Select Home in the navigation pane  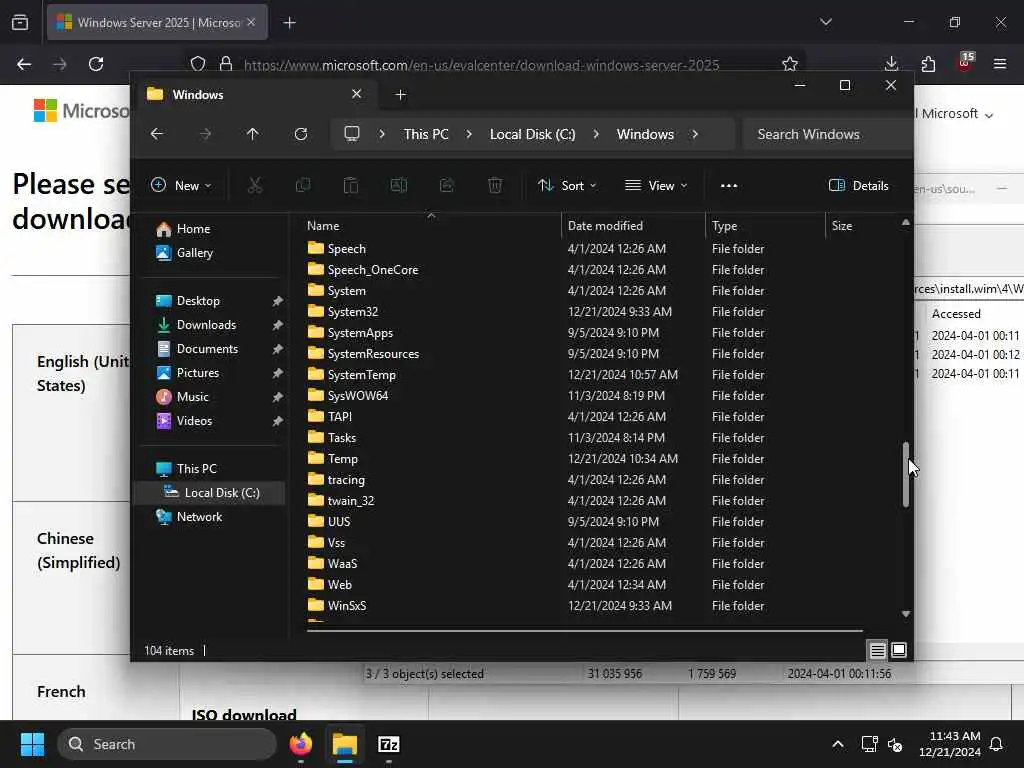193,229
